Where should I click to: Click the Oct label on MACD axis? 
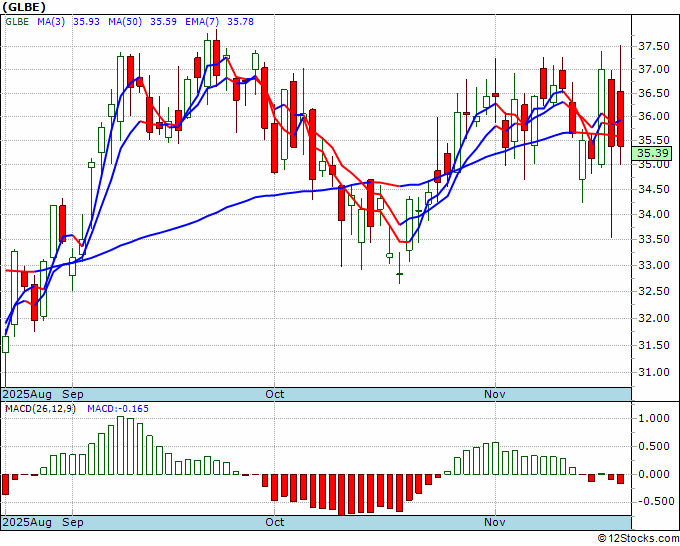coord(275,522)
